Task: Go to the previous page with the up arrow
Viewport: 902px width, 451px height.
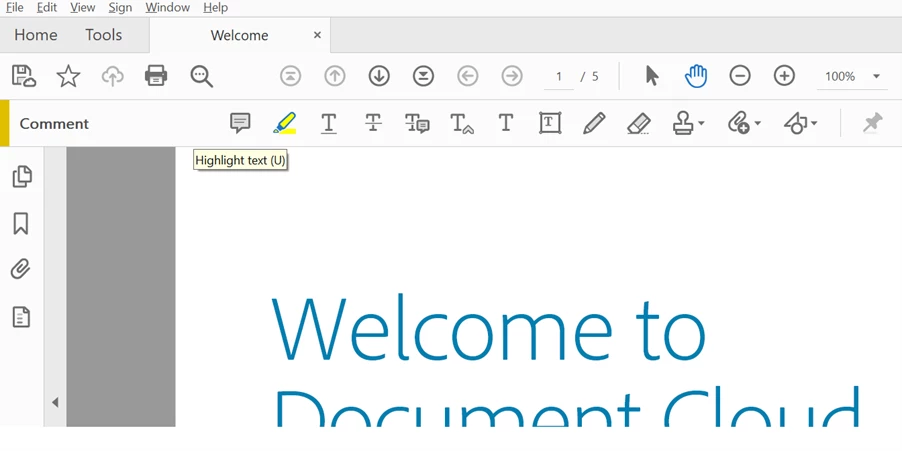Action: [335, 76]
